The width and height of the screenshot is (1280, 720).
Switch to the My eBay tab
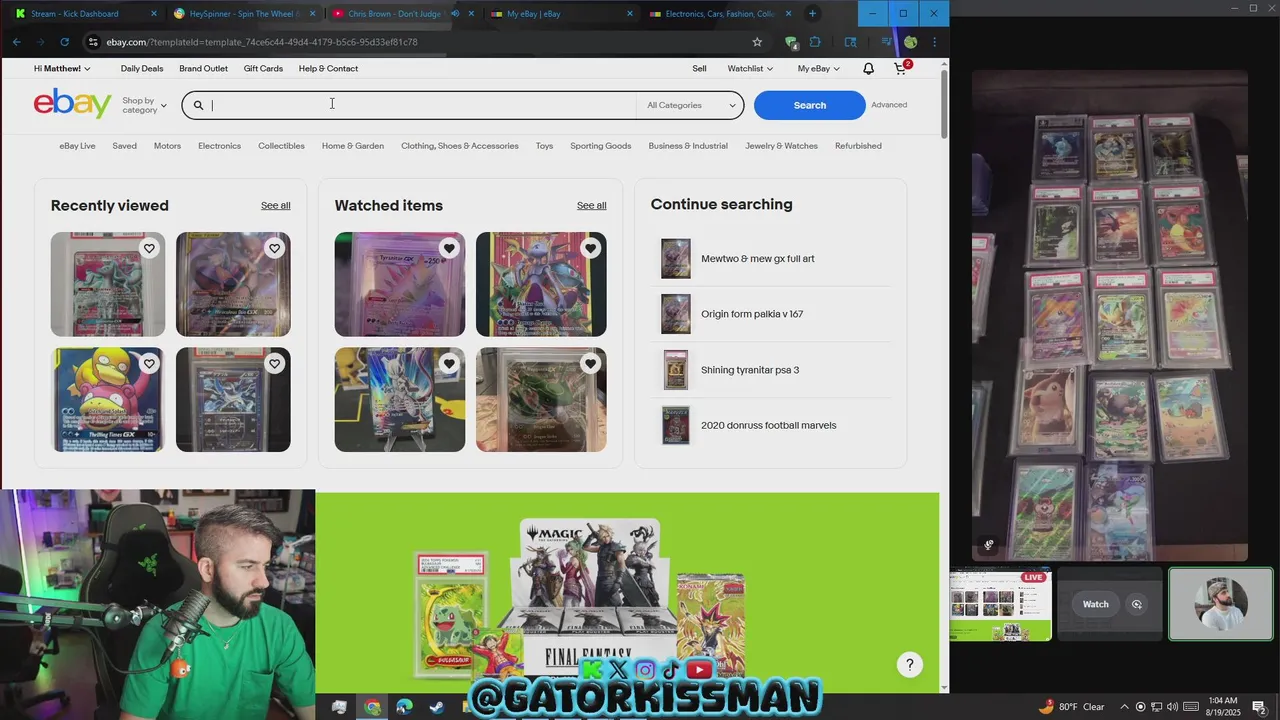point(561,14)
